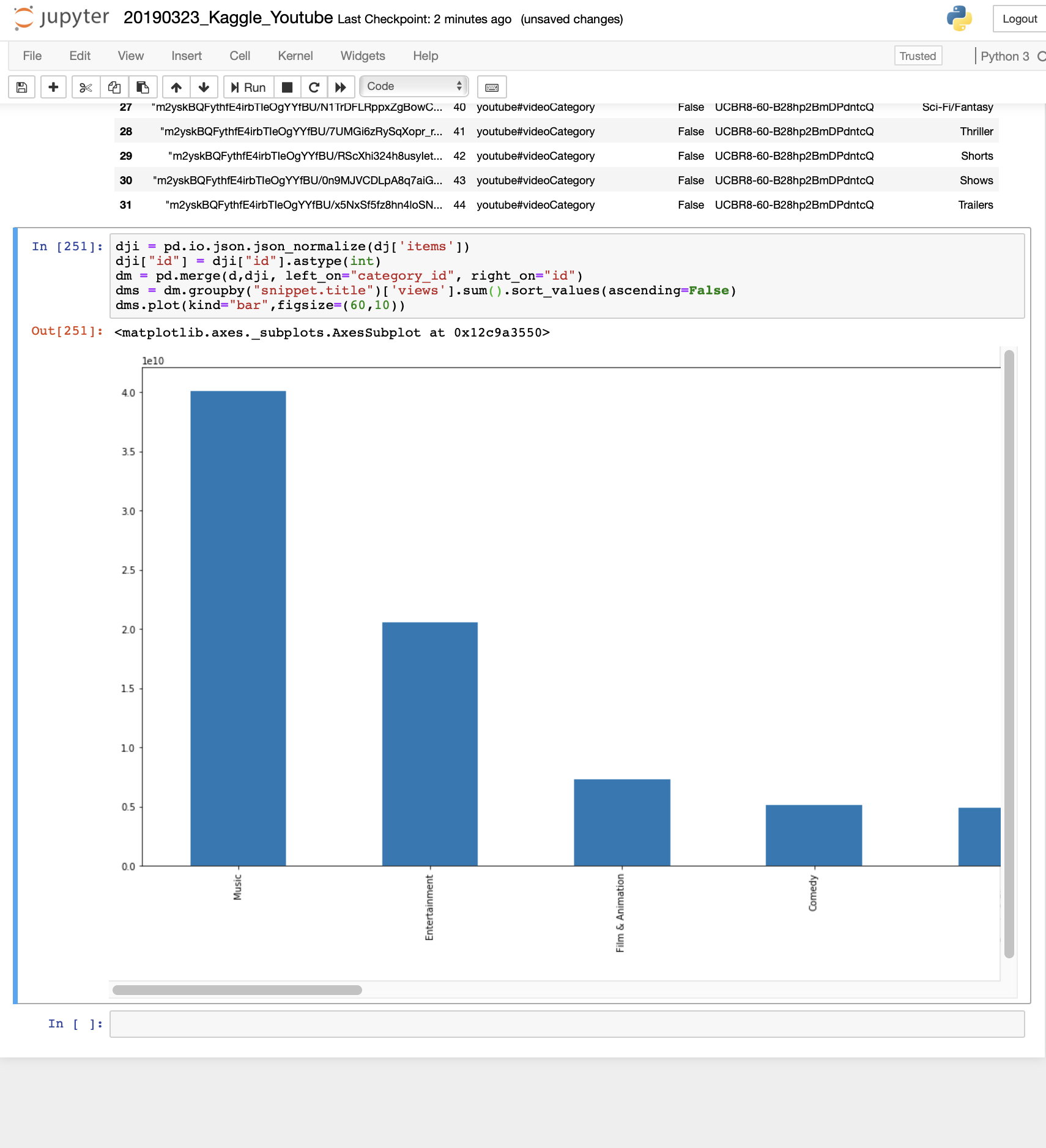Screen dimensions: 1046x1148
Task: Restart the kernel icon
Action: point(314,87)
